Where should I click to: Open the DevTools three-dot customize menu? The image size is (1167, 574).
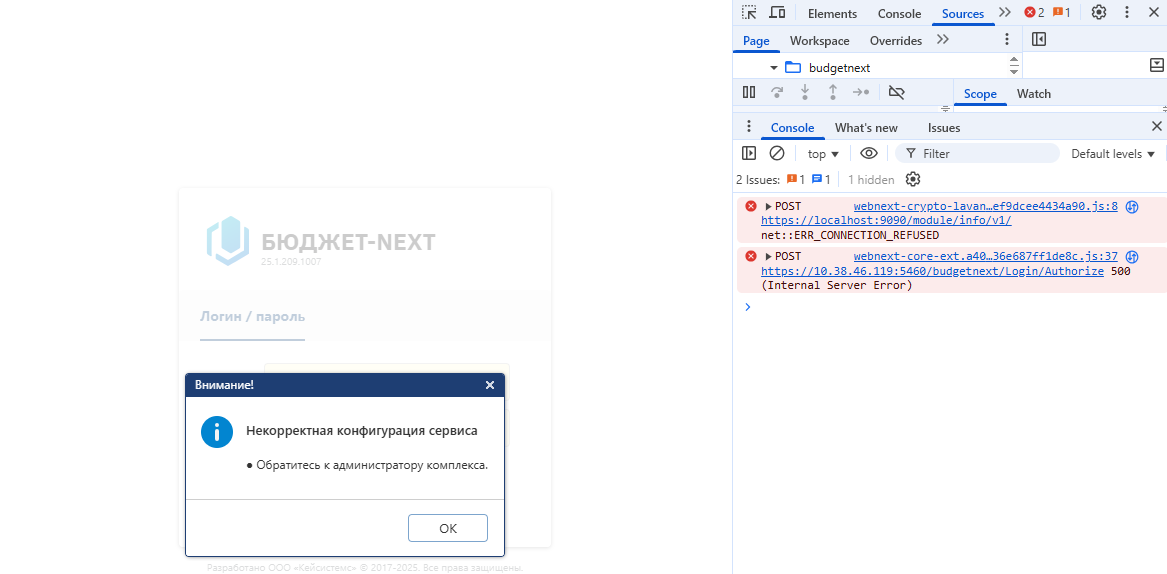point(1127,13)
